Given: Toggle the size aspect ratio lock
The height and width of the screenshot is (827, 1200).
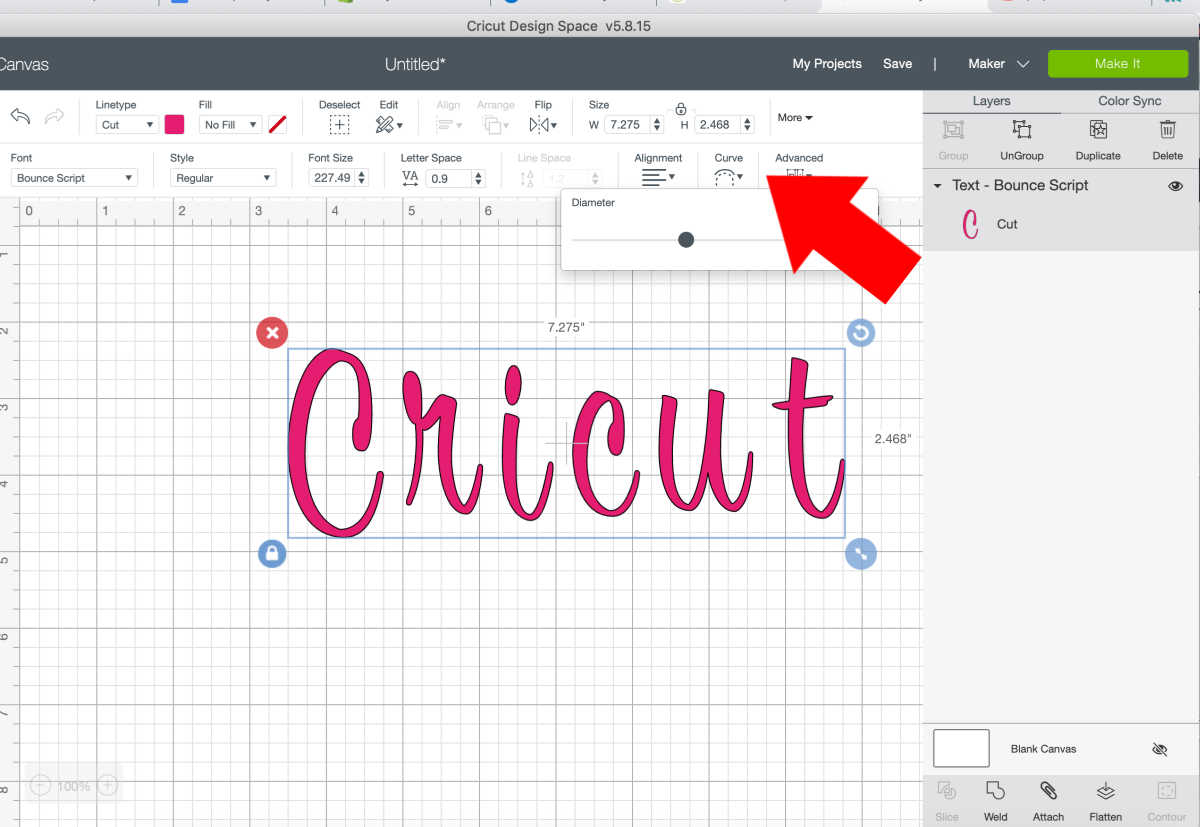Looking at the screenshot, I should pyautogui.click(x=681, y=110).
